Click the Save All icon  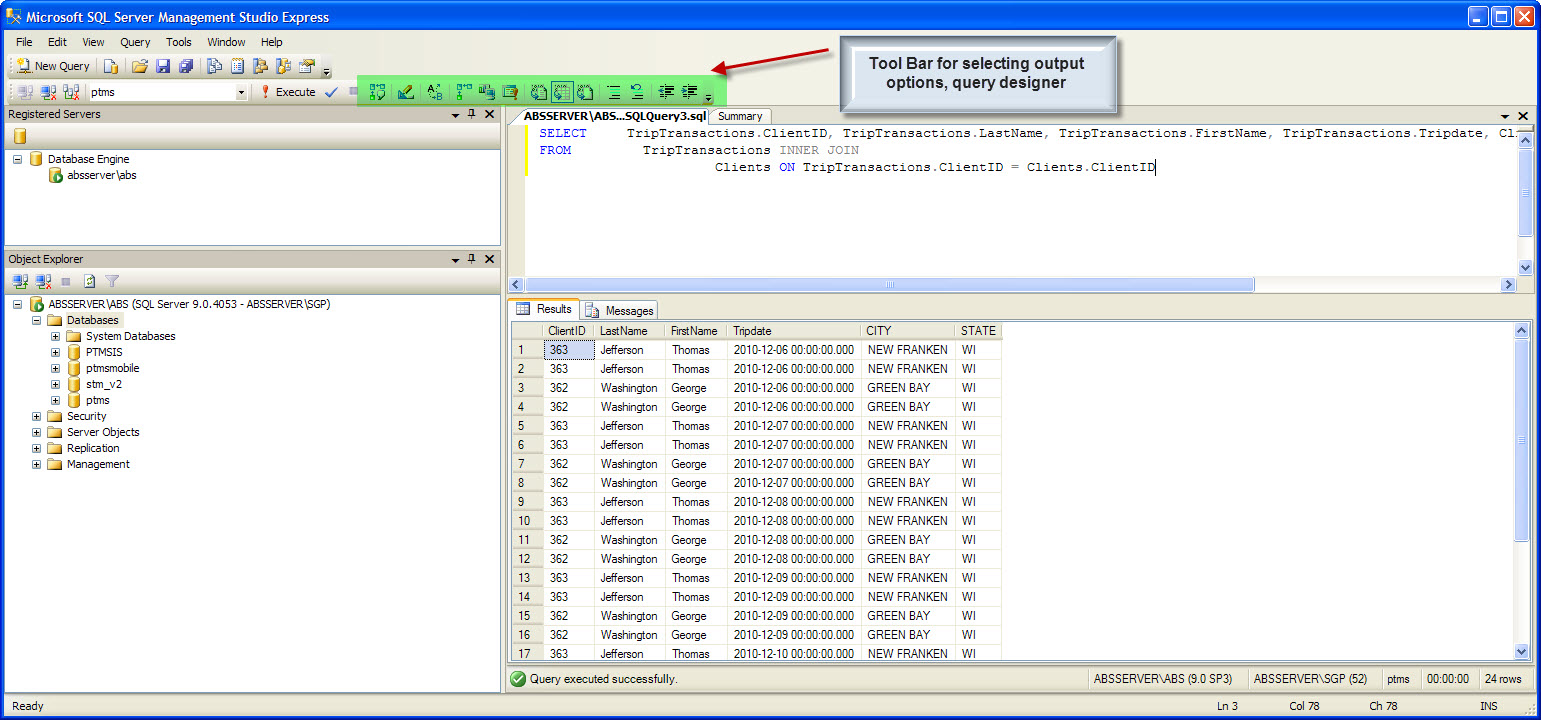[186, 66]
